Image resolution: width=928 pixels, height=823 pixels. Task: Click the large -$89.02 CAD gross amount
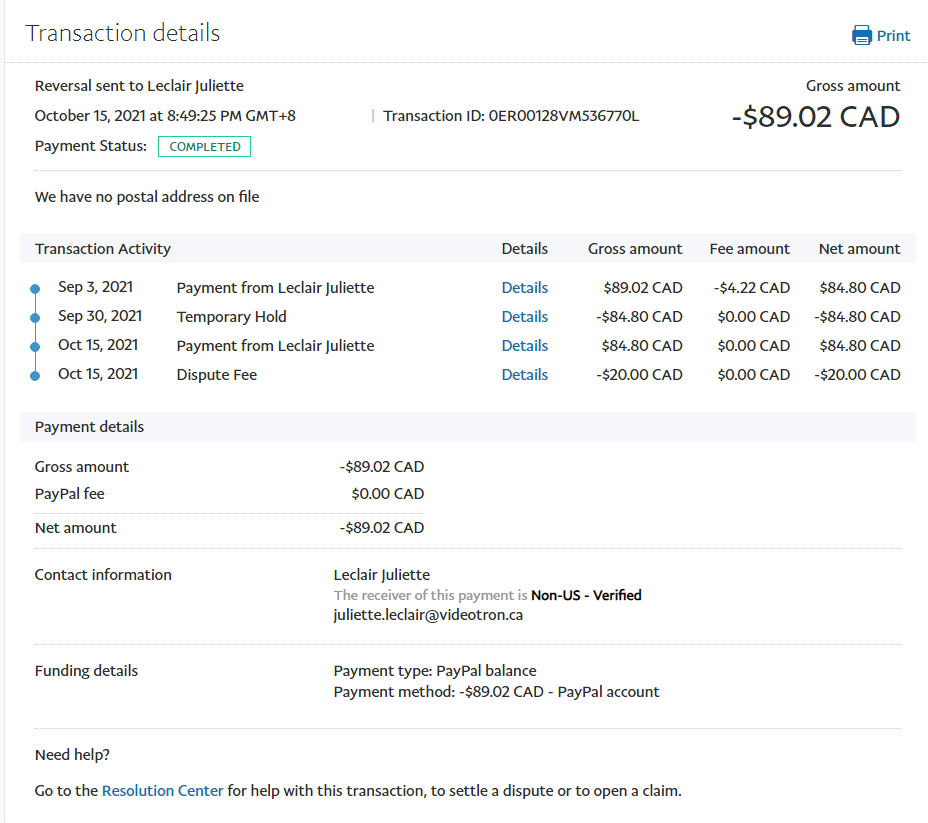[815, 117]
